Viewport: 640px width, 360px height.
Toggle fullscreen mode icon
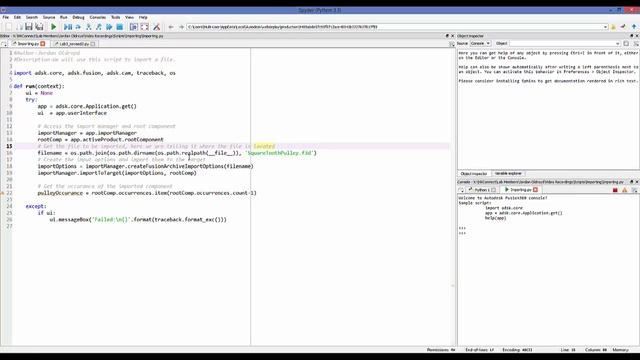pyautogui.click(x=144, y=27)
